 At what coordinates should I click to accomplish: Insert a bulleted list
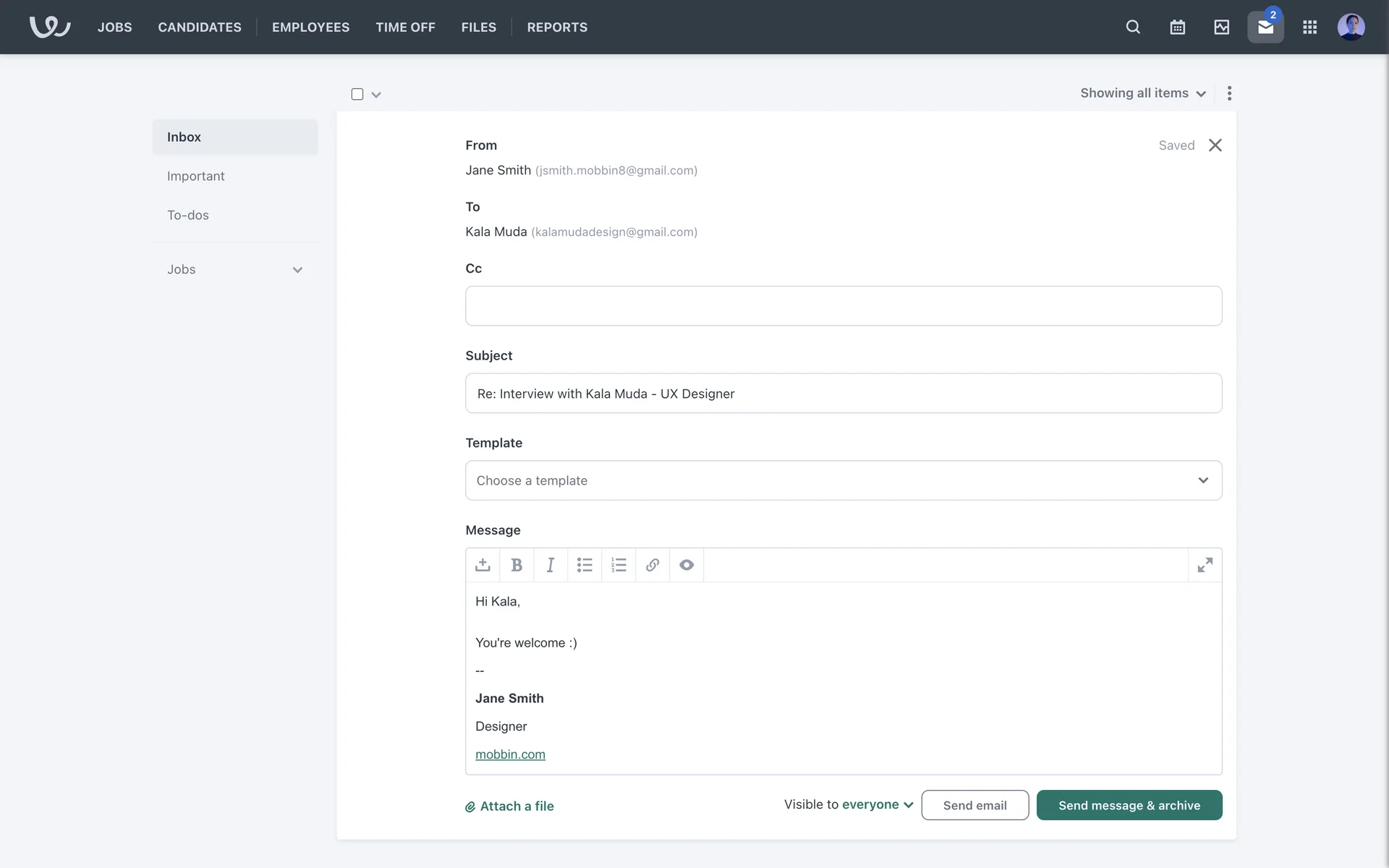tap(585, 565)
